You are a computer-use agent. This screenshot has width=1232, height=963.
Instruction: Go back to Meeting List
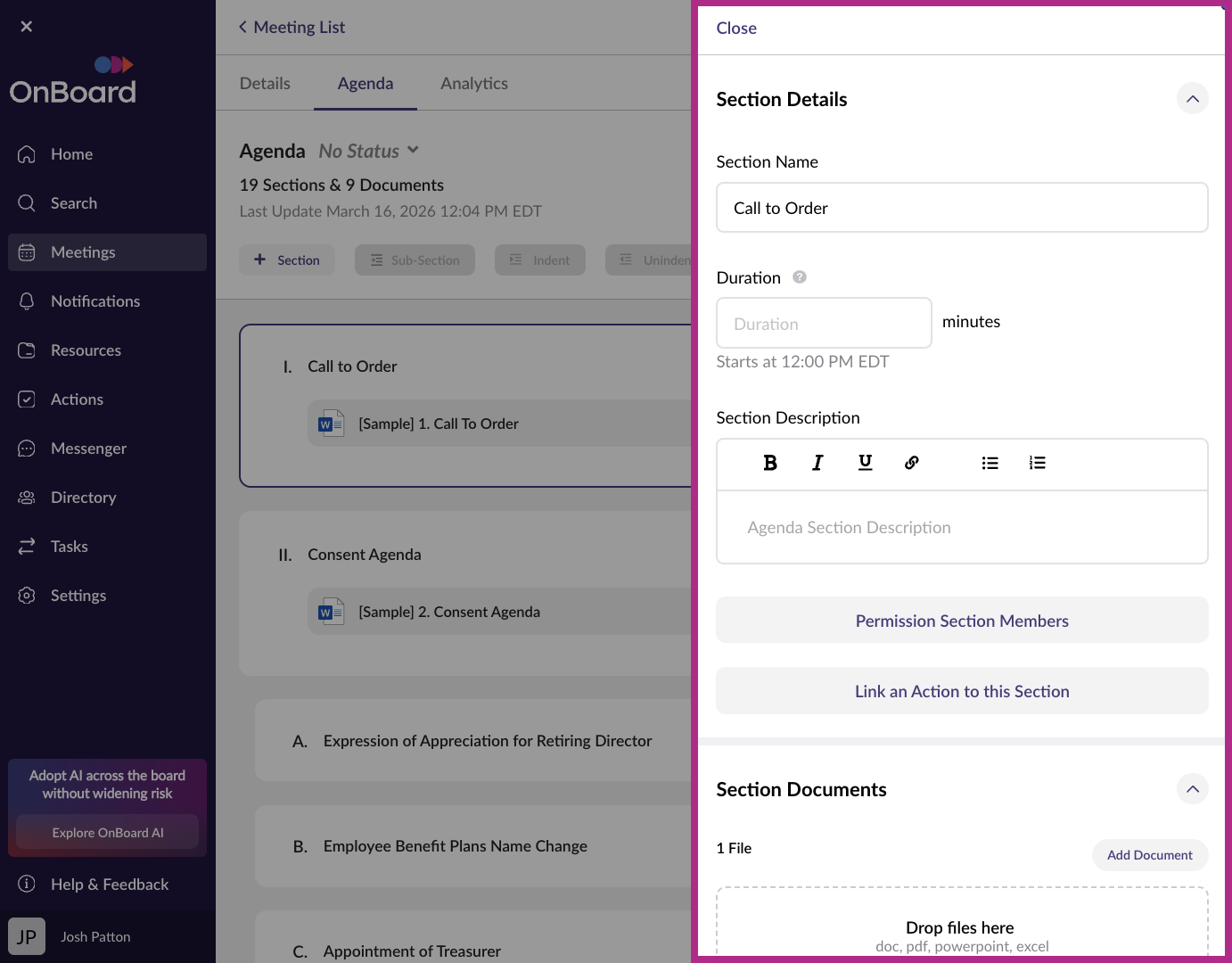(x=292, y=28)
